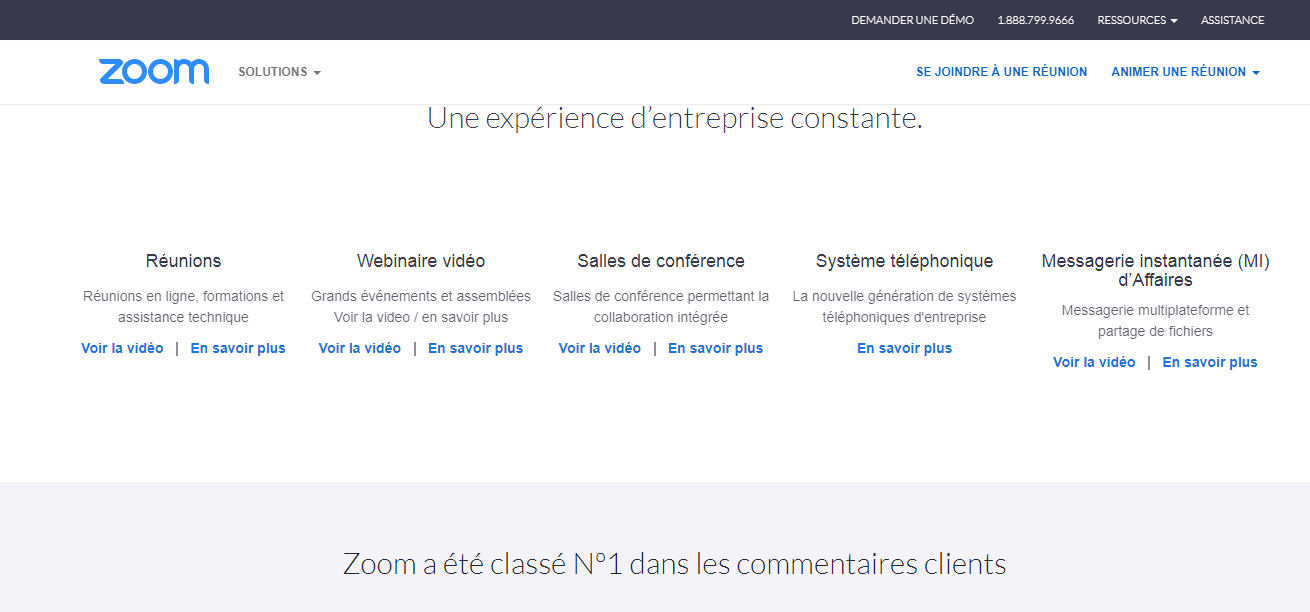Click DEMANDER UNE DÉMO link
1310x612 pixels.
(x=912, y=20)
